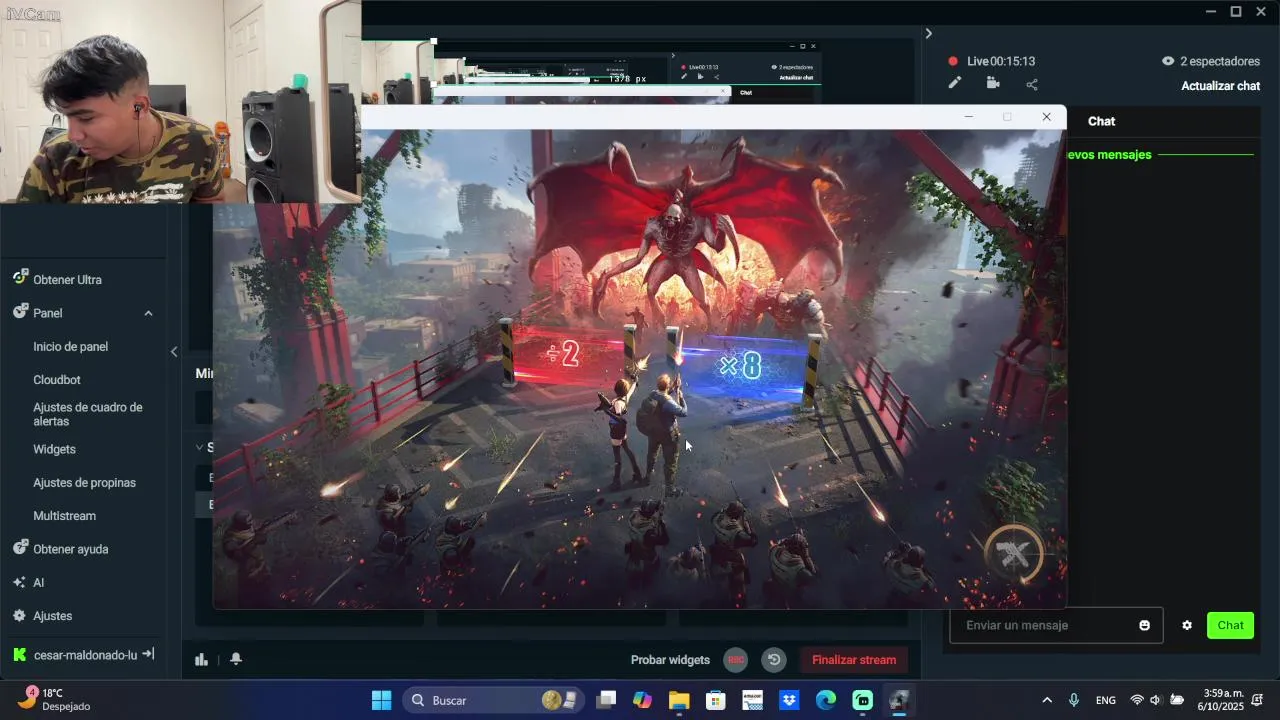The height and width of the screenshot is (720, 1280).
Task: Open Obtener Ultra menu item
Action: (x=67, y=280)
